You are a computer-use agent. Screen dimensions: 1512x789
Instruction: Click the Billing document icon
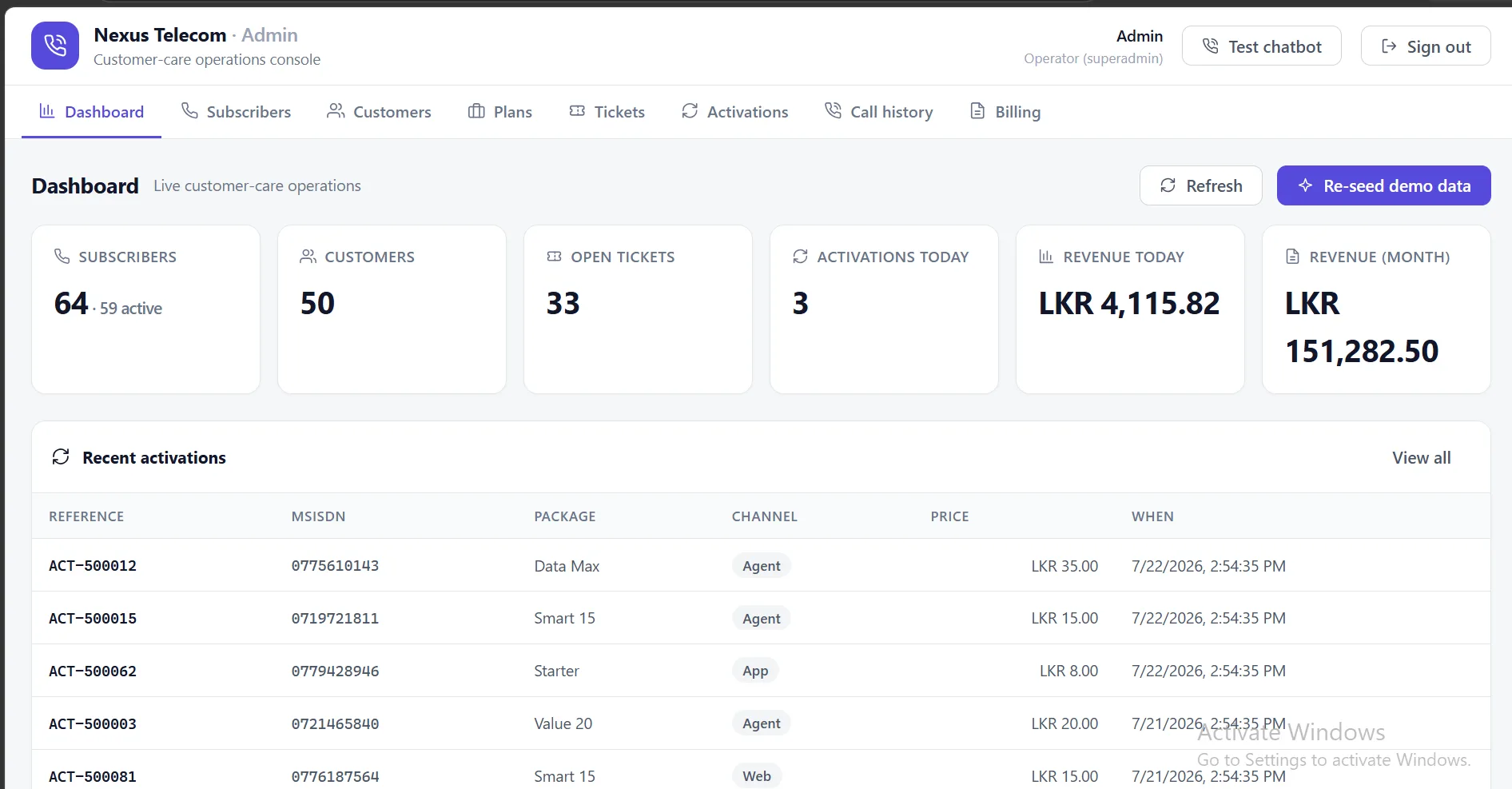pyautogui.click(x=977, y=111)
